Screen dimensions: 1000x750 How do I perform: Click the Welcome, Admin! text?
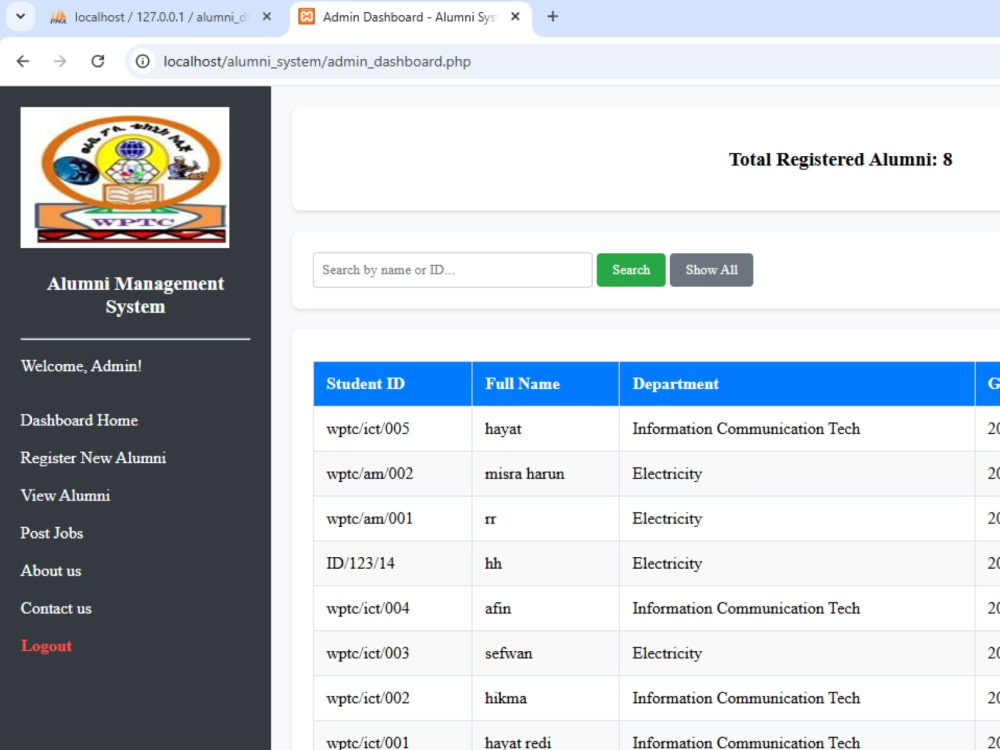pos(81,366)
